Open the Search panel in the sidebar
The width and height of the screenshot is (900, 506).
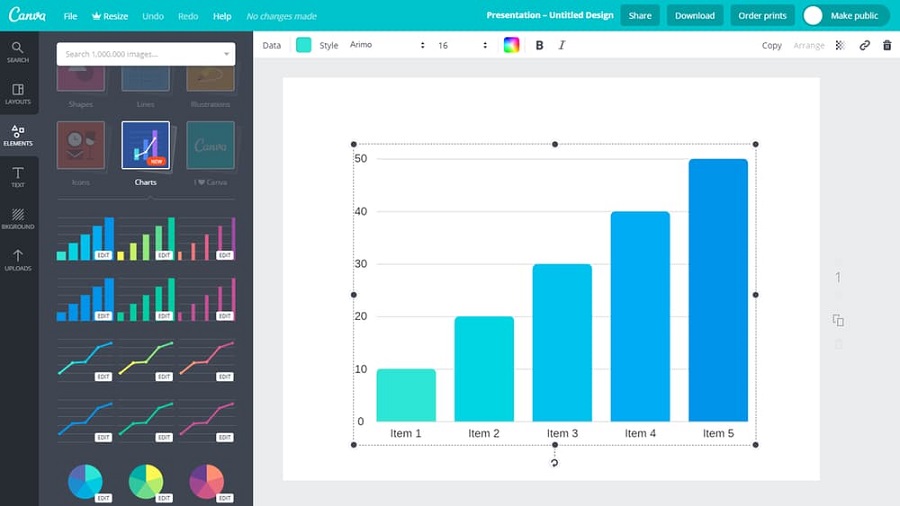pos(18,52)
